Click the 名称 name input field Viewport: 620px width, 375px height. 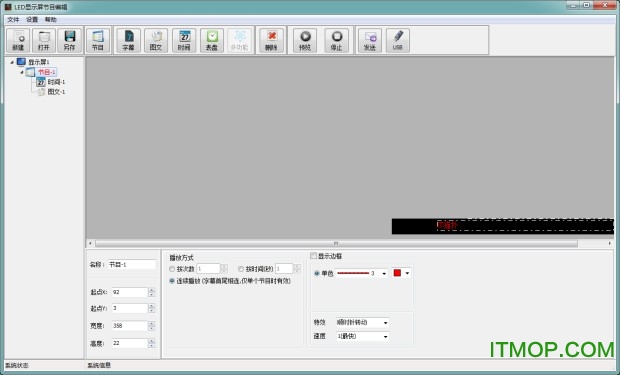132,265
